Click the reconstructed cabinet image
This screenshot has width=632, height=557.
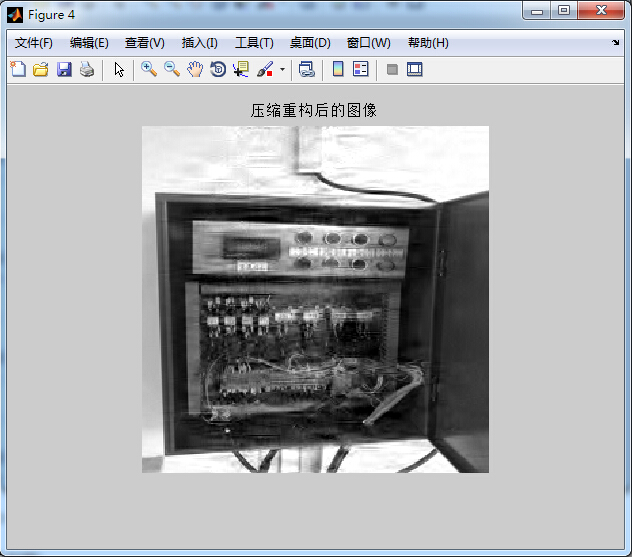point(315,299)
